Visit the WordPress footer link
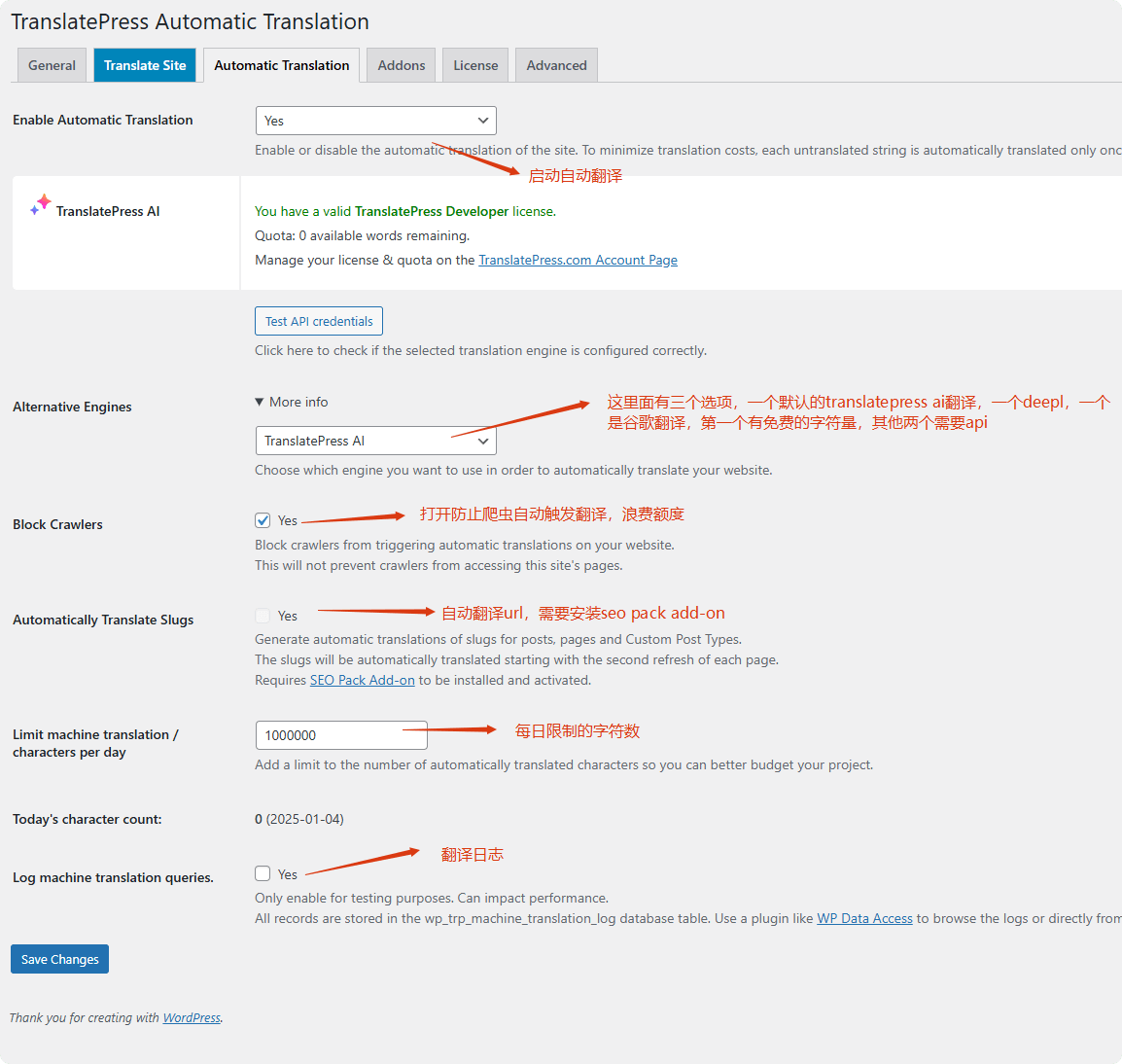This screenshot has width=1122, height=1064. [192, 1018]
